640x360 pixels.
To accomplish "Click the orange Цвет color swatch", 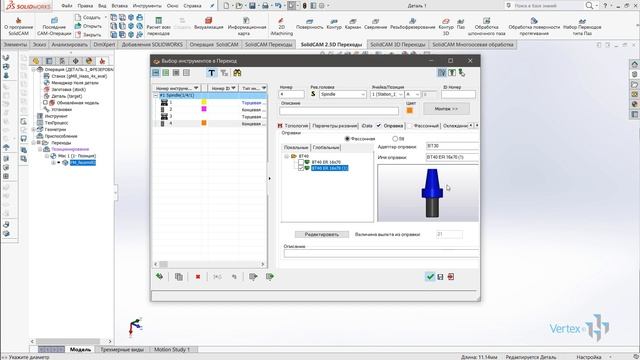I will tap(409, 110).
